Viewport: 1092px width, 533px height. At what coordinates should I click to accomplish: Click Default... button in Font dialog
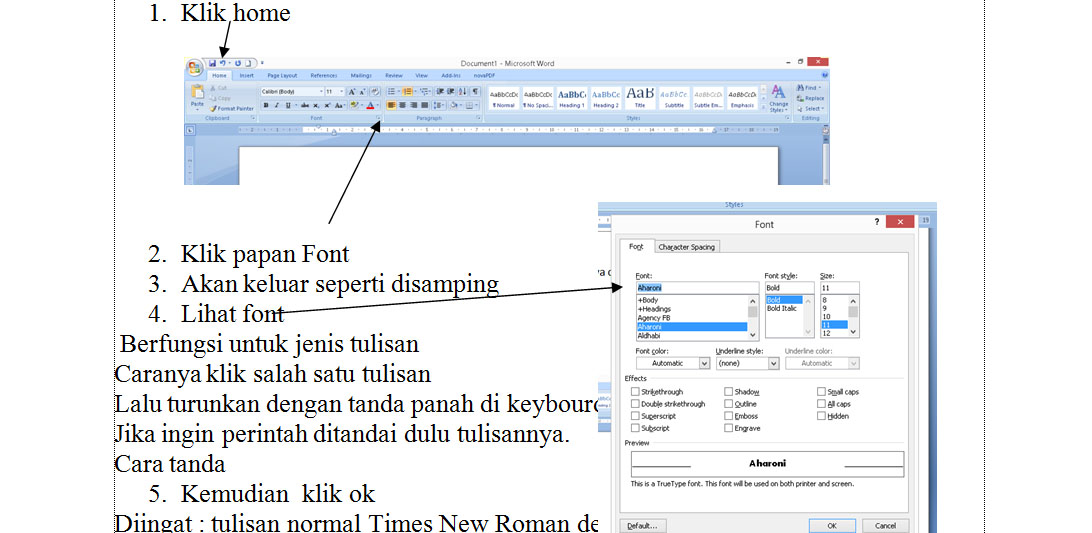pyautogui.click(x=642, y=525)
